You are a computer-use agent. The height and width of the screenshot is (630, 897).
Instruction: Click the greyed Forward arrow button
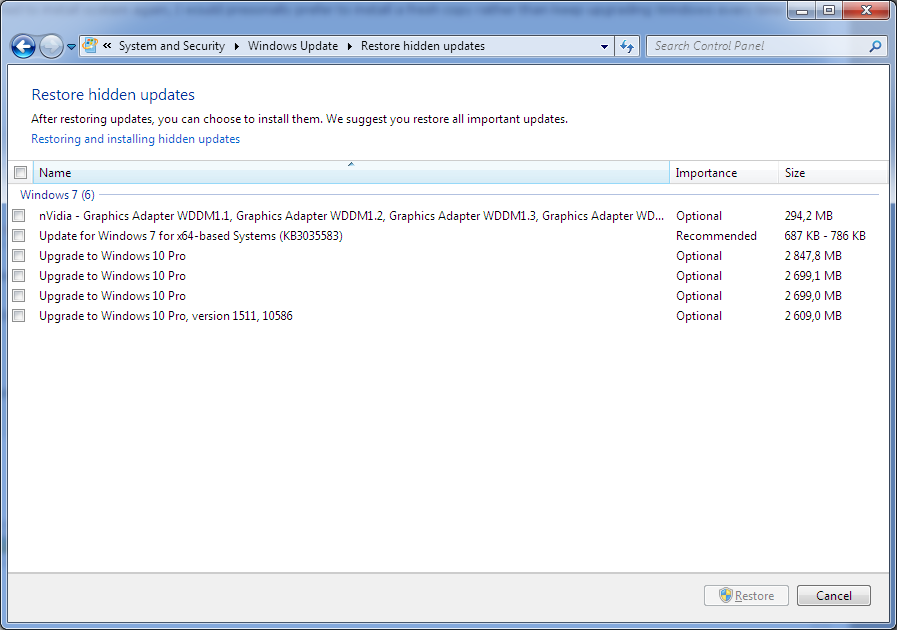click(51, 46)
